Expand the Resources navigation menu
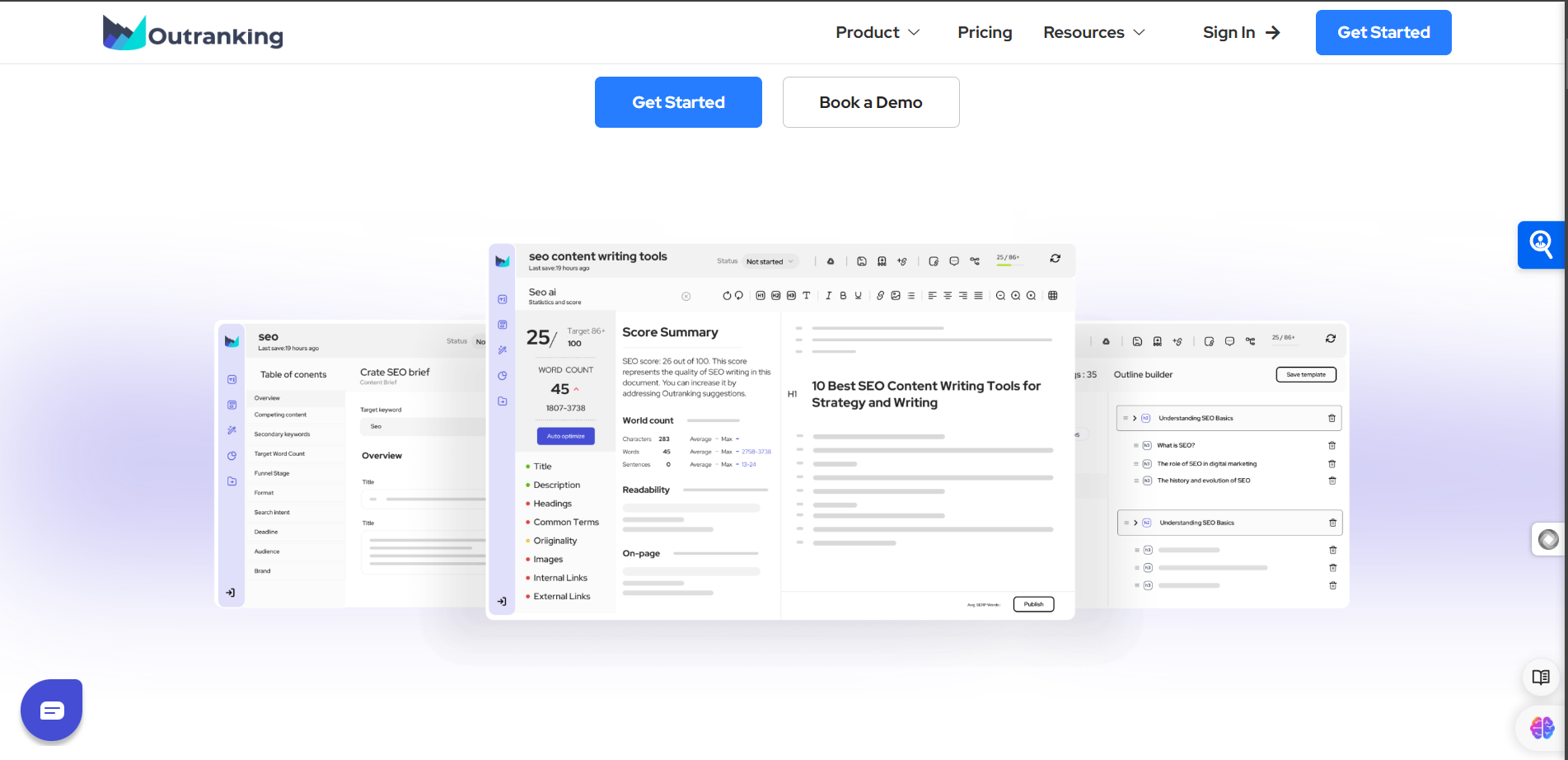Image resolution: width=1568 pixels, height=760 pixels. (1094, 32)
